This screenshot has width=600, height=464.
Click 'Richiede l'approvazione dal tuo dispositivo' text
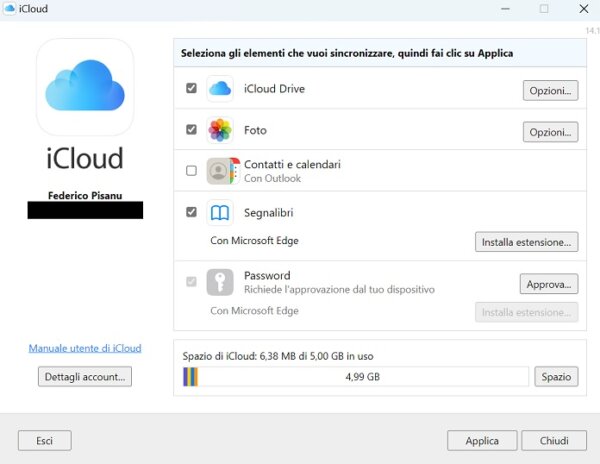339,289
